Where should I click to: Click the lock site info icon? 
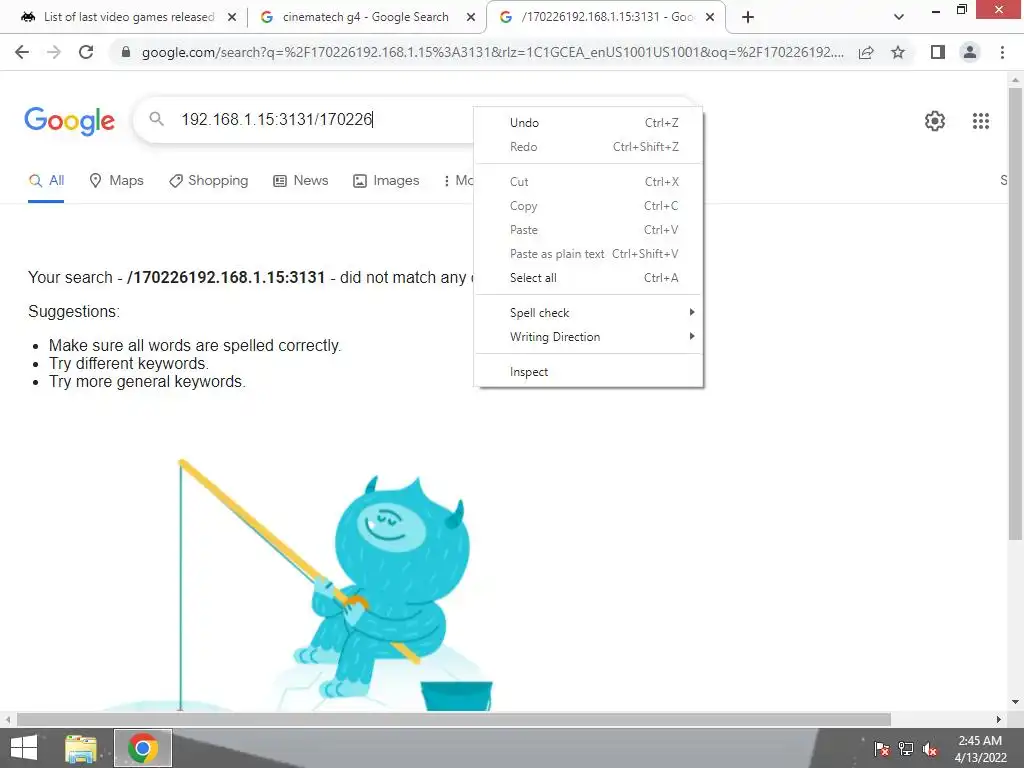(126, 52)
